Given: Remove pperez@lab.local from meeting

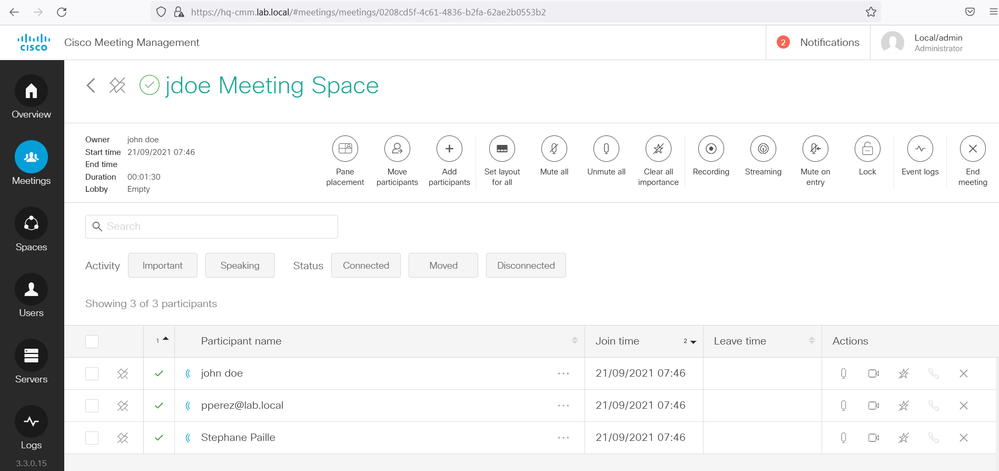Looking at the screenshot, I should tap(963, 405).
